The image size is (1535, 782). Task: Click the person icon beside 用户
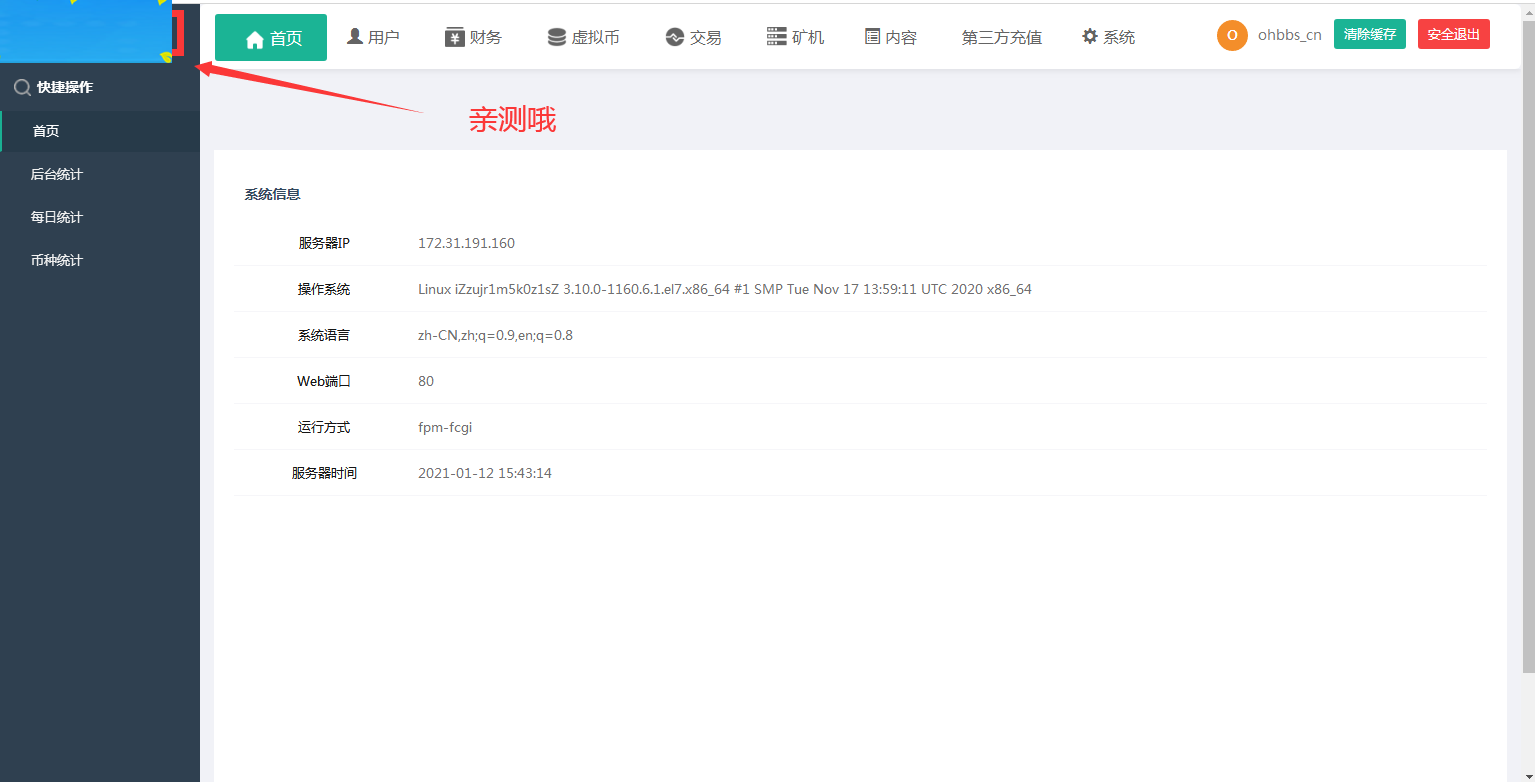355,37
